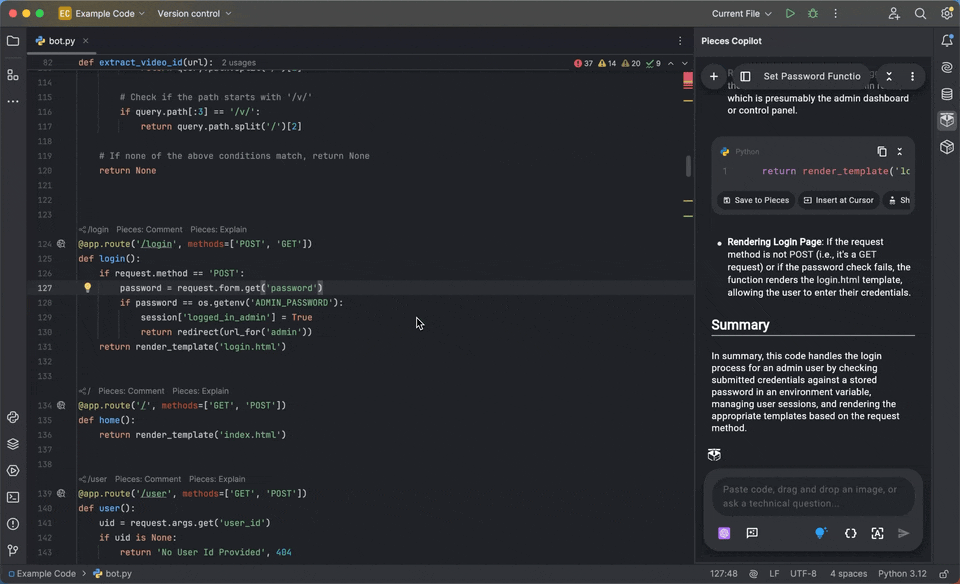Click the extract text from image icon

[877, 533]
